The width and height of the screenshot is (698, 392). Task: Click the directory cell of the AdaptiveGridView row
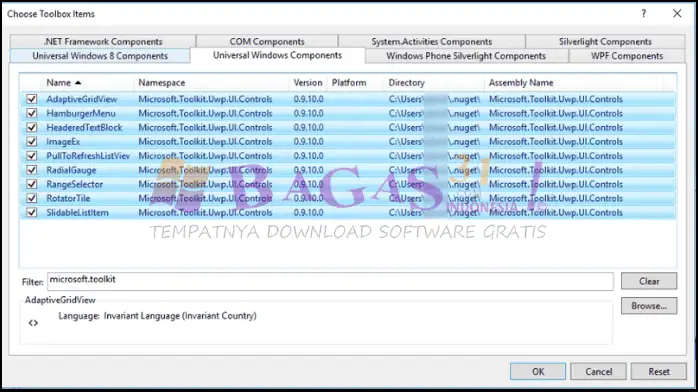coord(434,99)
